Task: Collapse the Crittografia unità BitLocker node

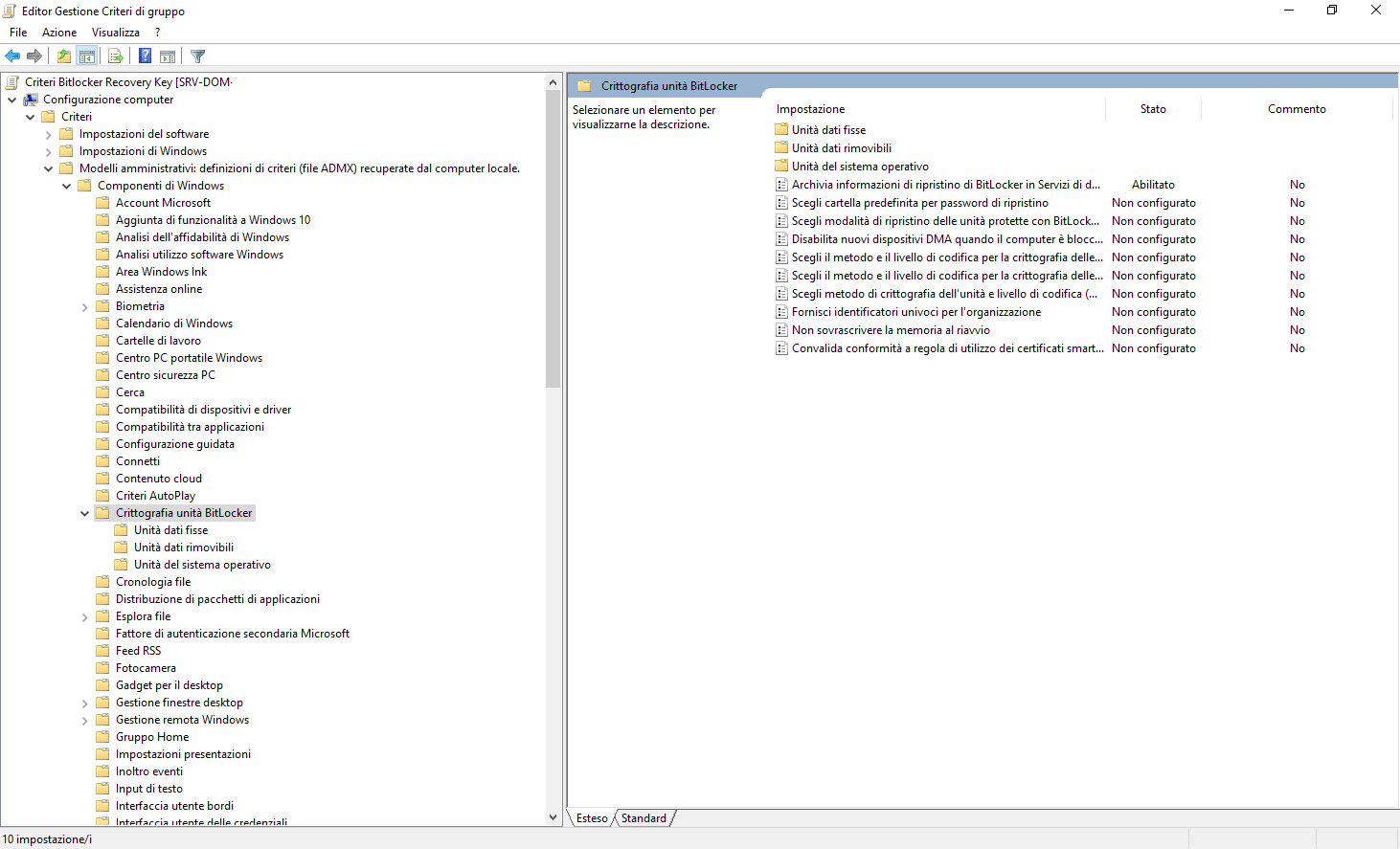Action: point(84,512)
